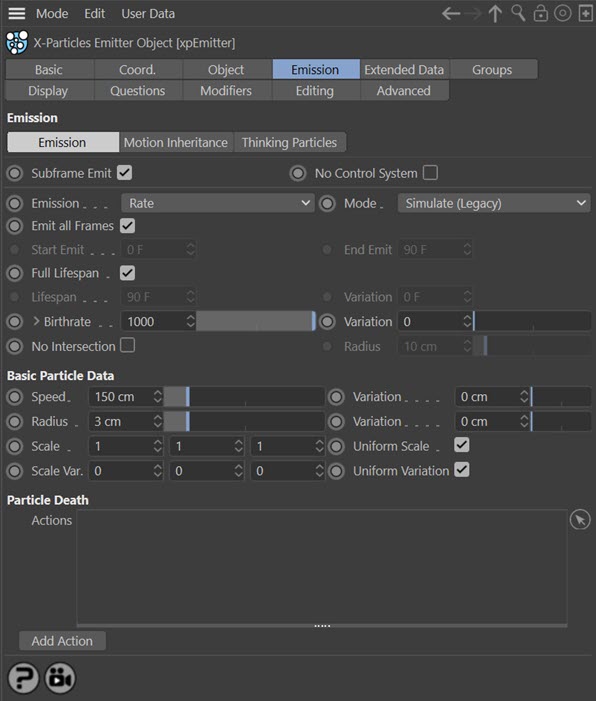Open the Edit menu
This screenshot has width=596, height=701.
(94, 13)
